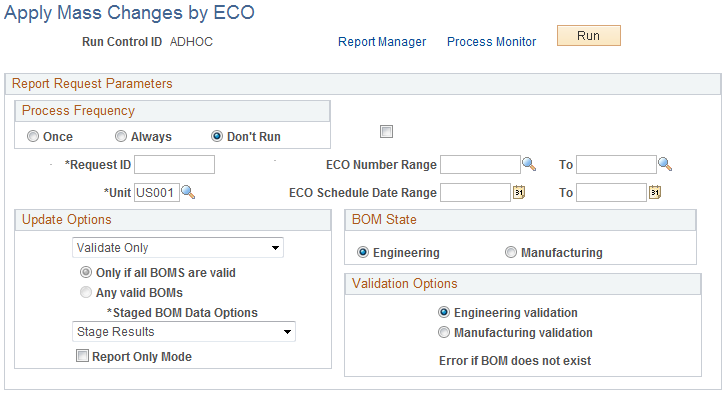Click the Update Options group header
727x398 pixels.
click(67, 219)
